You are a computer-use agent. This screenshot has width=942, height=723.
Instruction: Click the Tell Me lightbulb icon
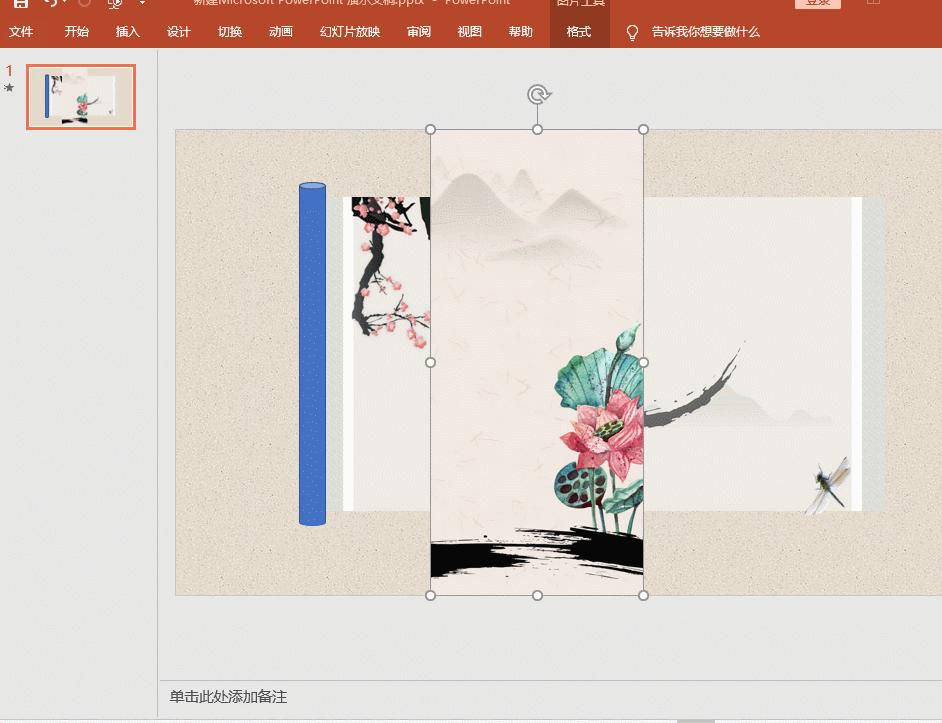(632, 32)
